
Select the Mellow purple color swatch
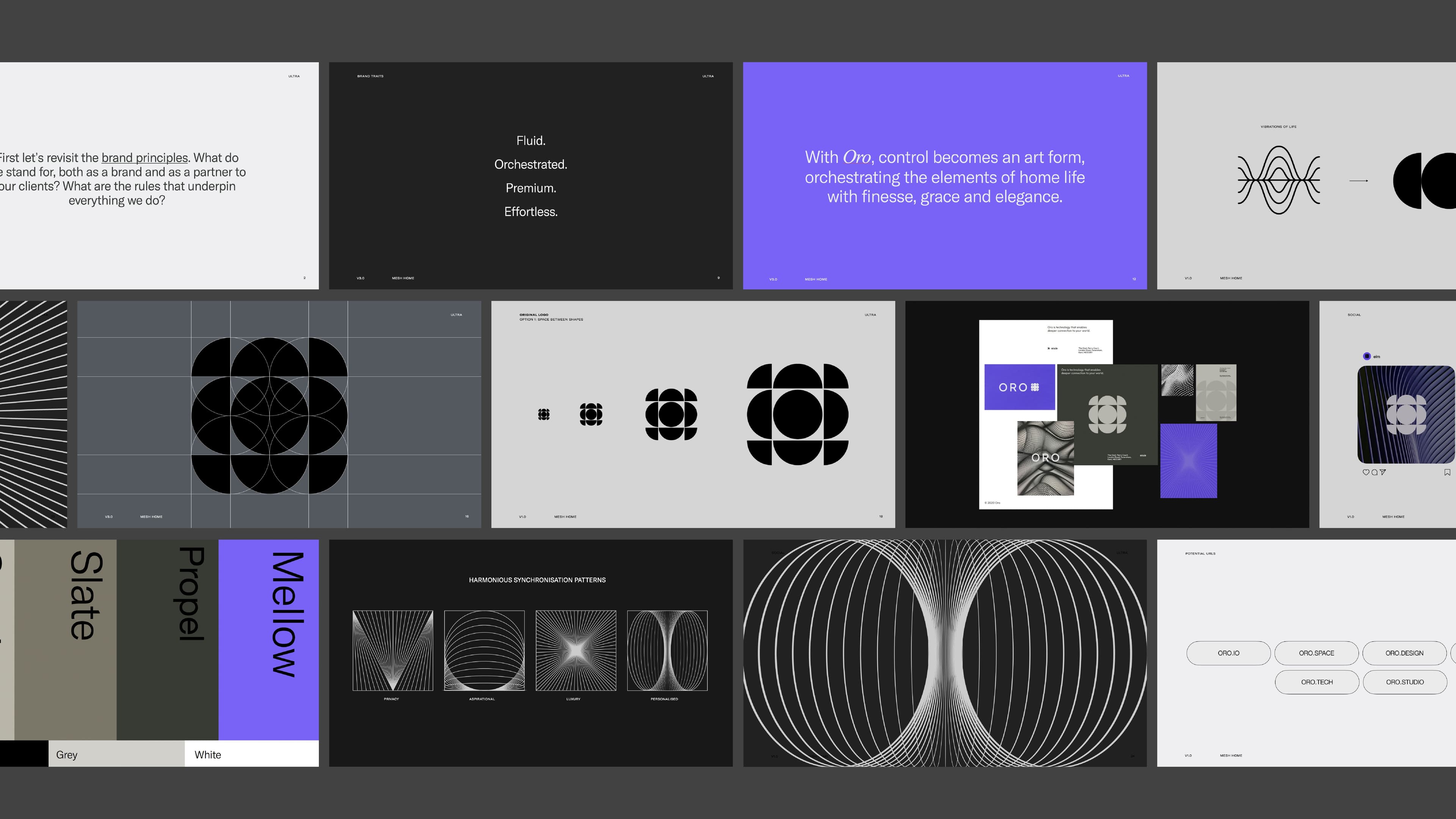(268, 639)
